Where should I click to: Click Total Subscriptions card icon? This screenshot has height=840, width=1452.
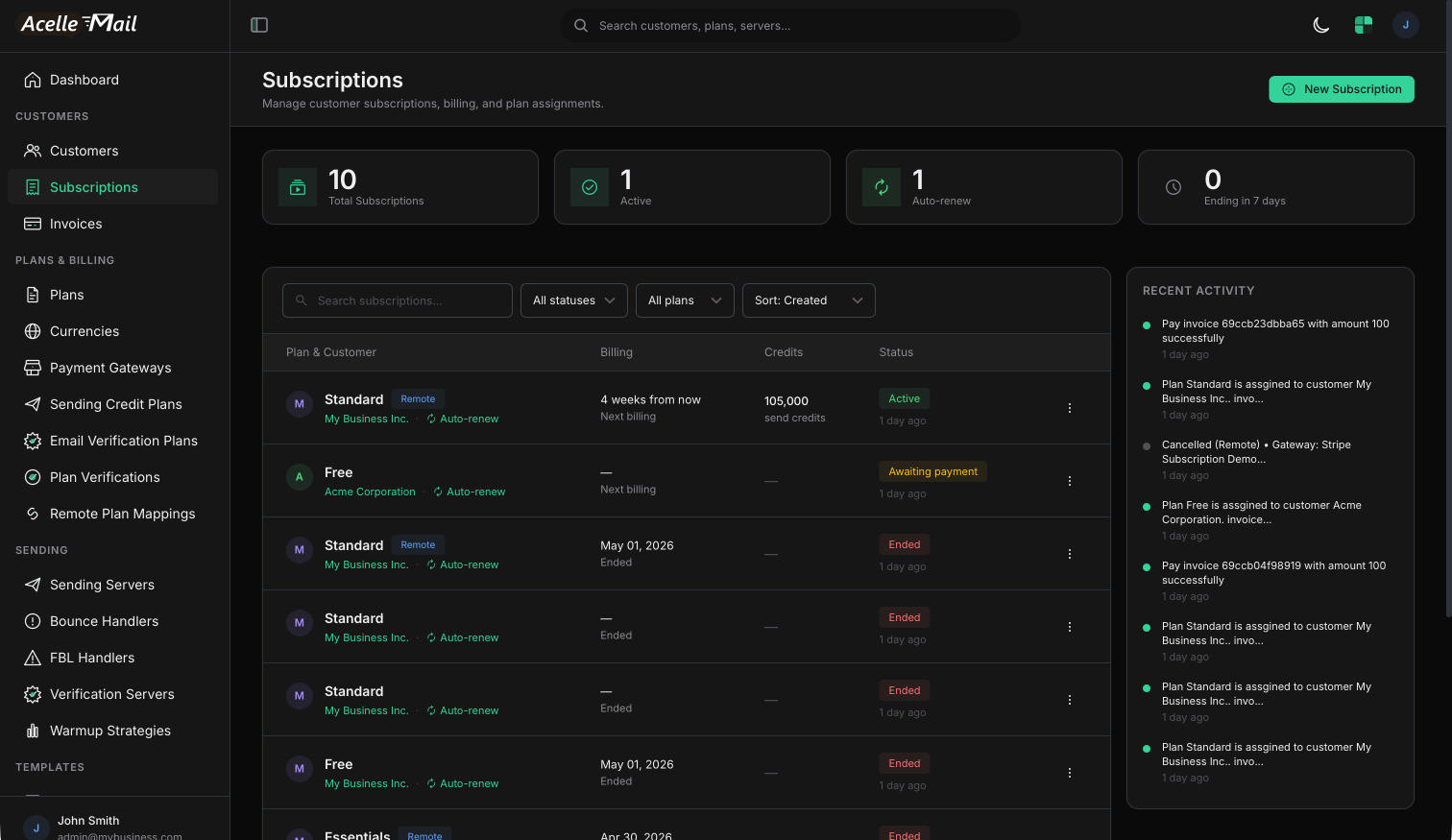pyautogui.click(x=298, y=187)
